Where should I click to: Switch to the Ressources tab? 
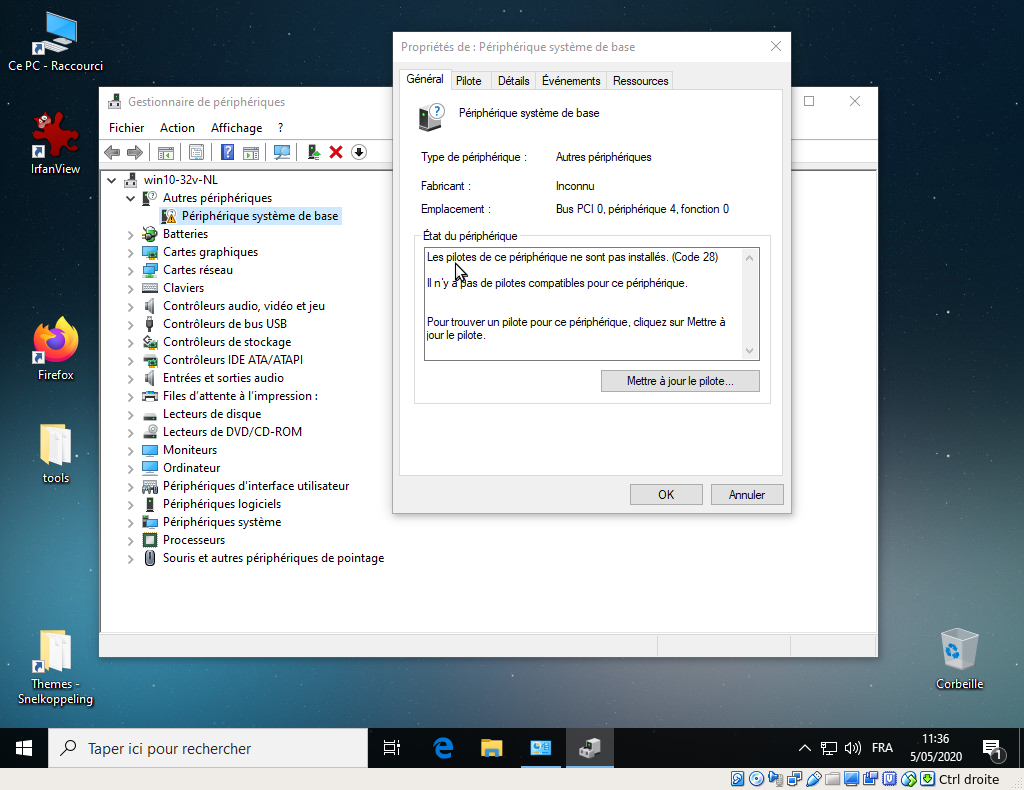click(640, 81)
